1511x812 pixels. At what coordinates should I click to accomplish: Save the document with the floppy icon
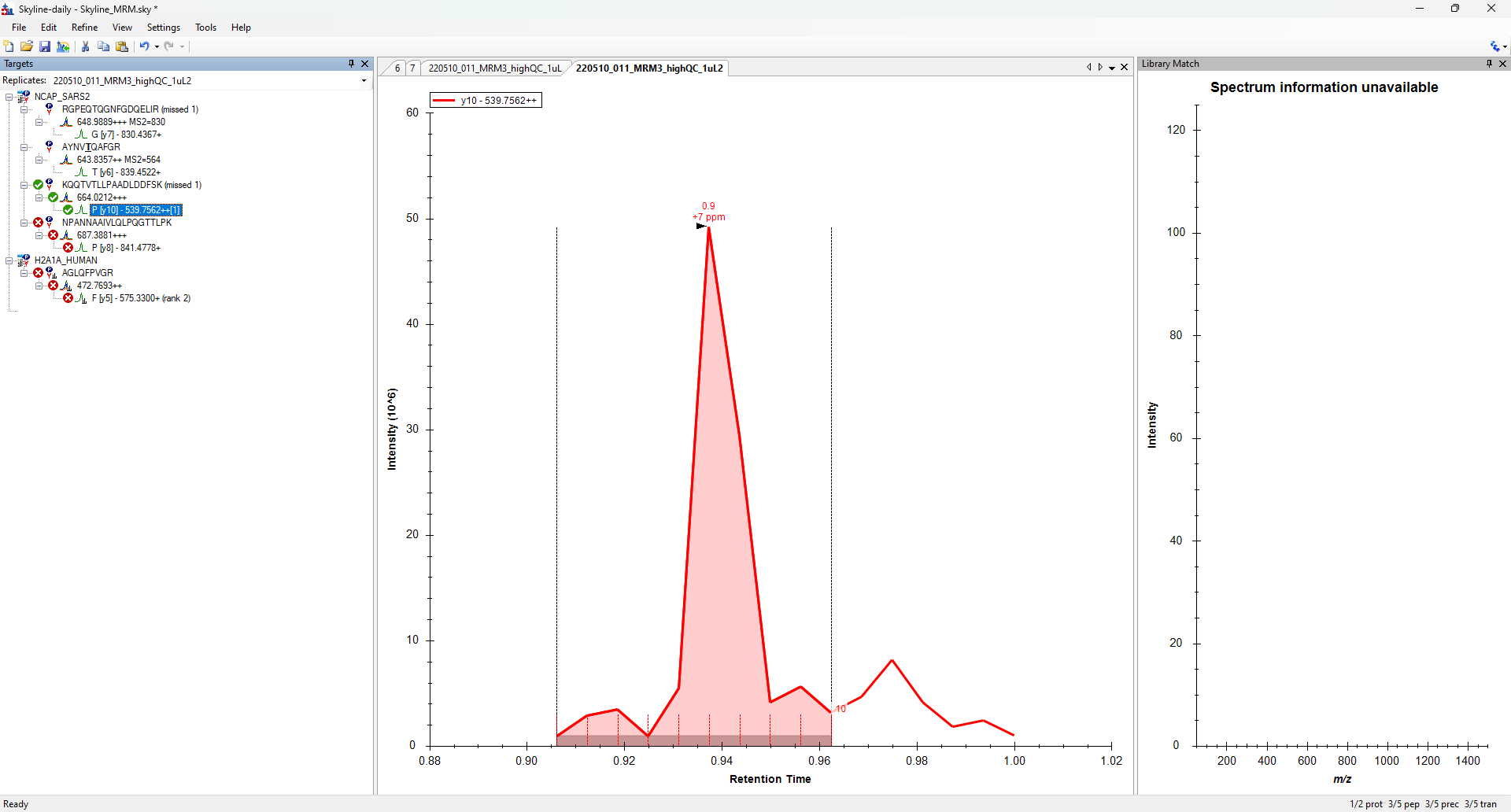coord(45,46)
